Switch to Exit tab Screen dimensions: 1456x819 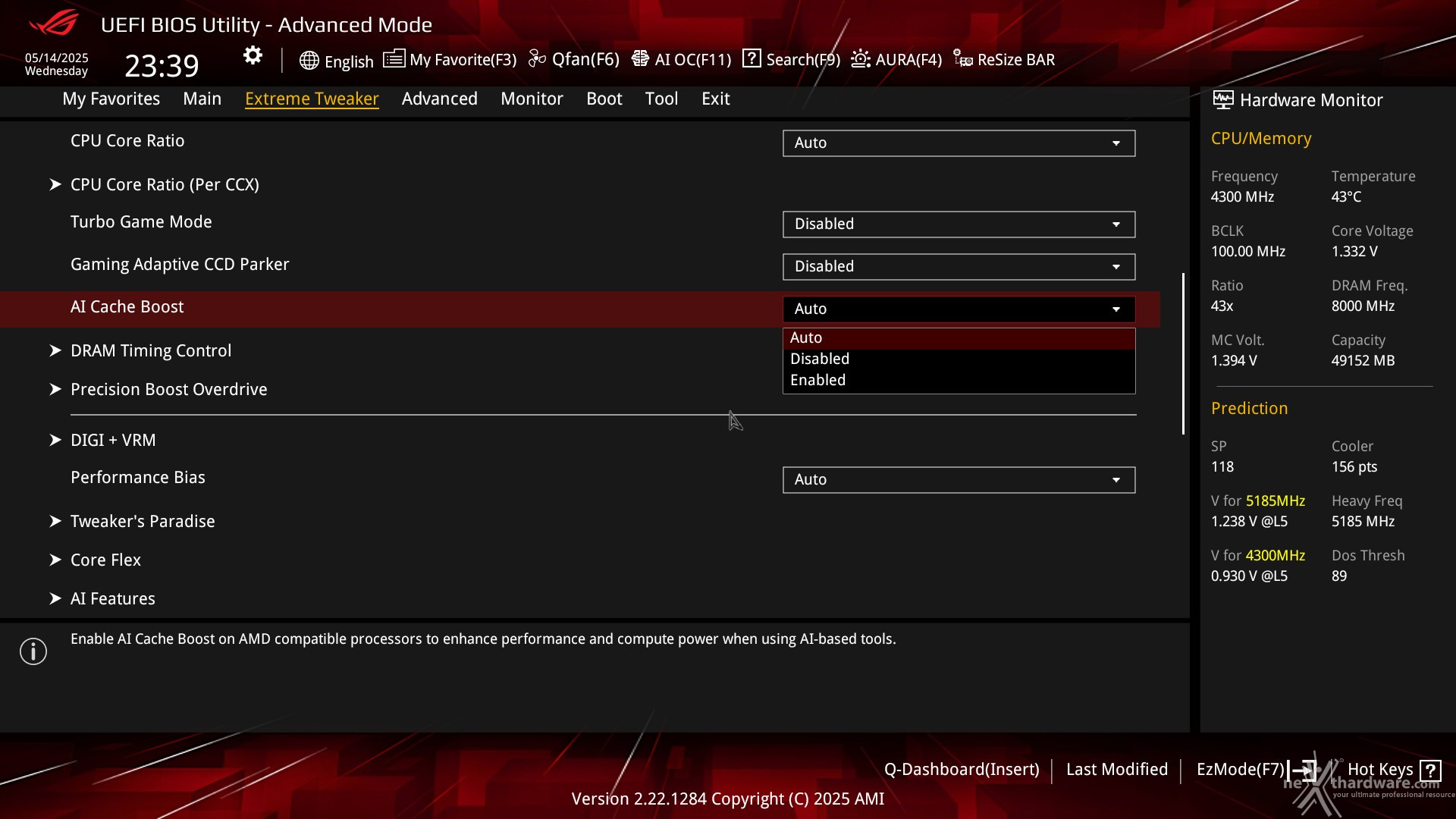point(715,99)
